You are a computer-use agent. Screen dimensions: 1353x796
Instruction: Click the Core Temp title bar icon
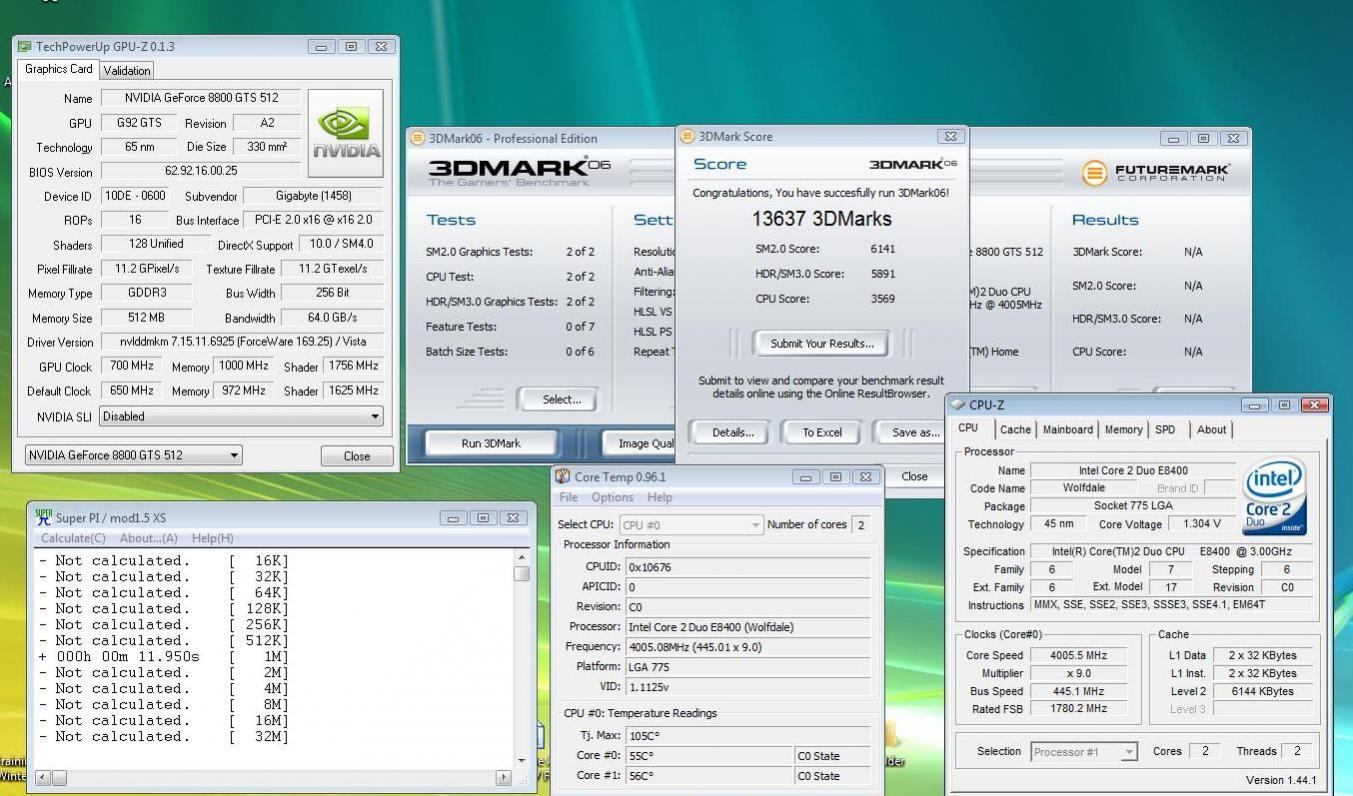coord(563,476)
